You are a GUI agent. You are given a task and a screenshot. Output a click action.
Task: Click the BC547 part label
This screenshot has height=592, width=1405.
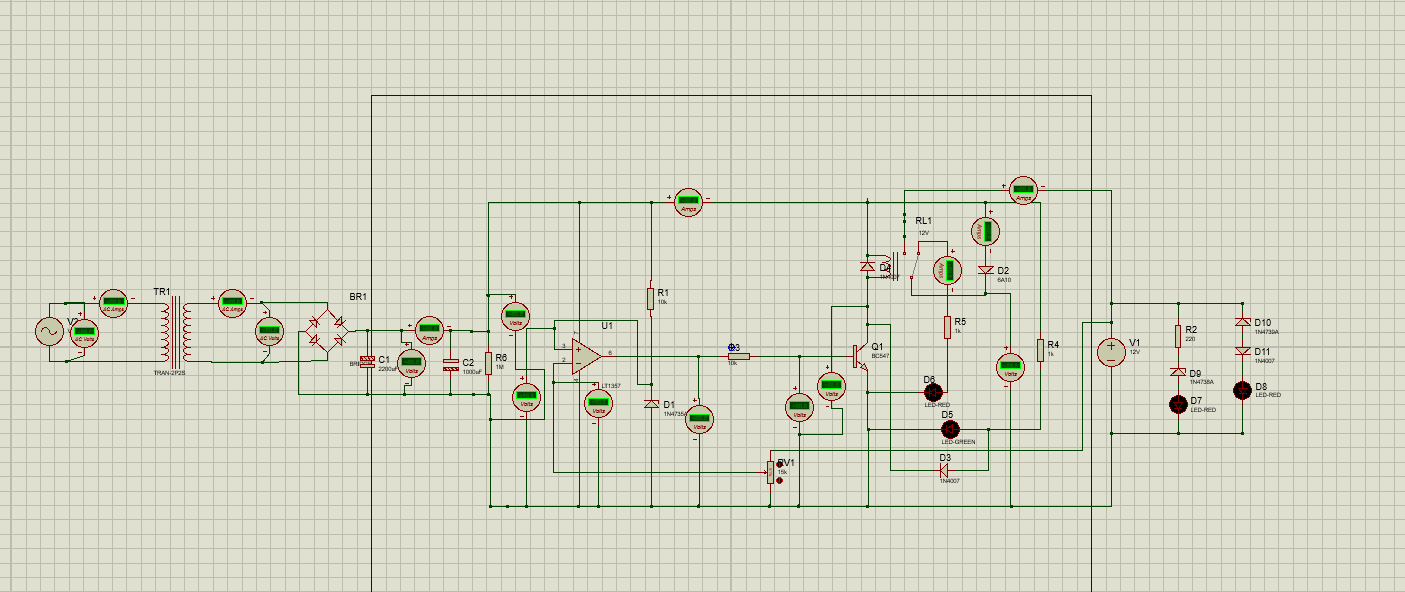pos(880,355)
